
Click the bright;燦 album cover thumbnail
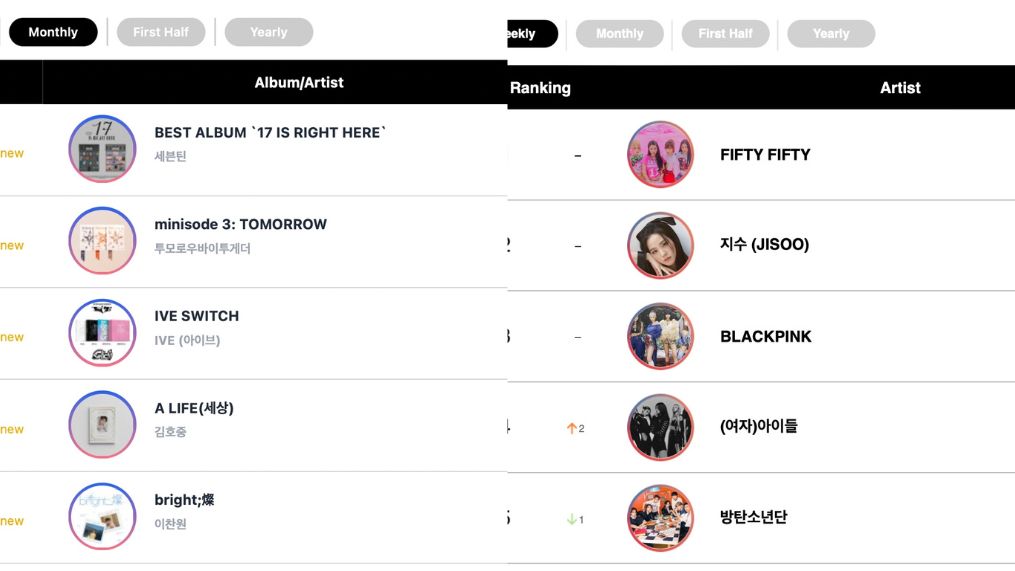(102, 516)
